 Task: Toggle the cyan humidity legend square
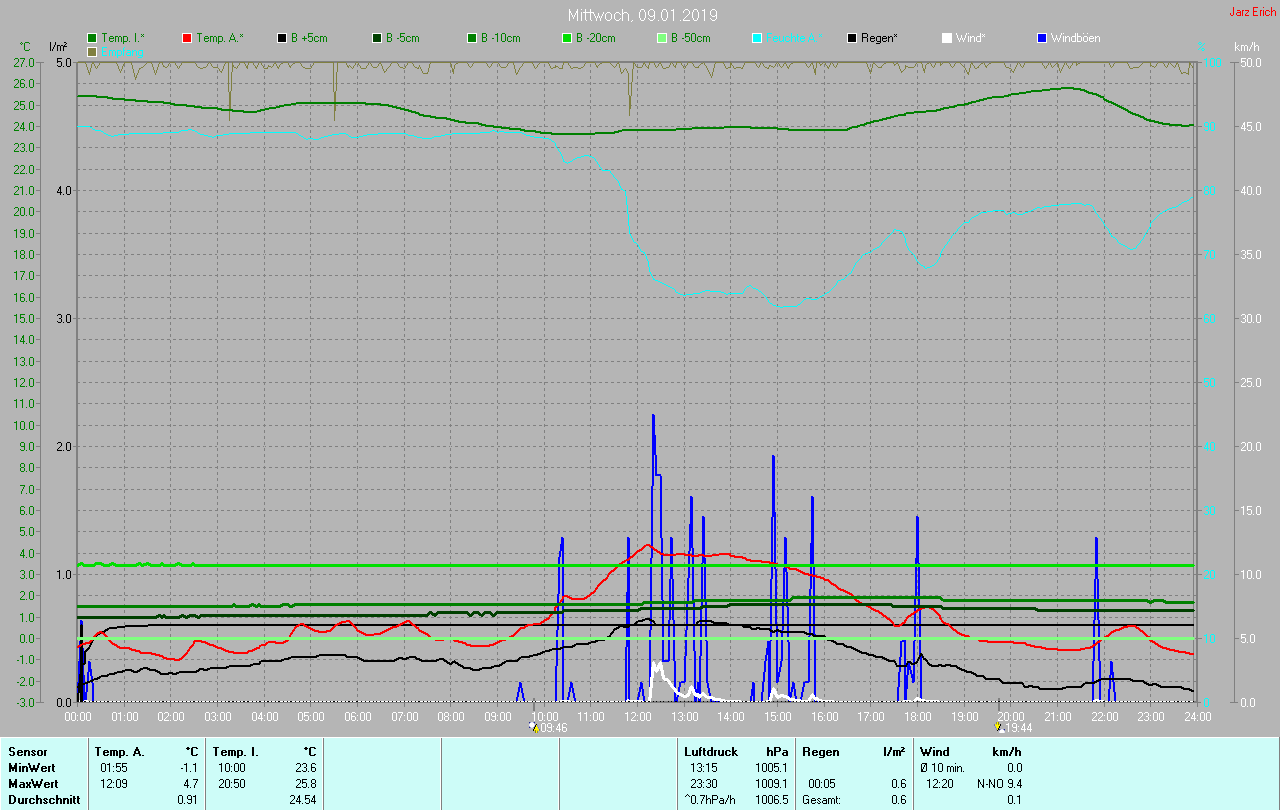[x=757, y=38]
